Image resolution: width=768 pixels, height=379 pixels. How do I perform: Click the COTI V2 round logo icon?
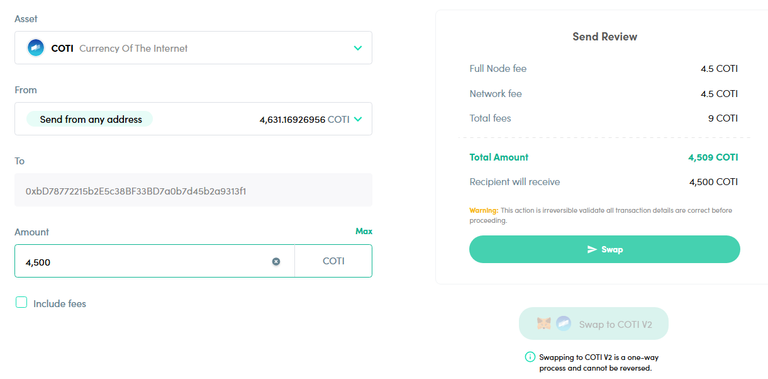(x=563, y=324)
